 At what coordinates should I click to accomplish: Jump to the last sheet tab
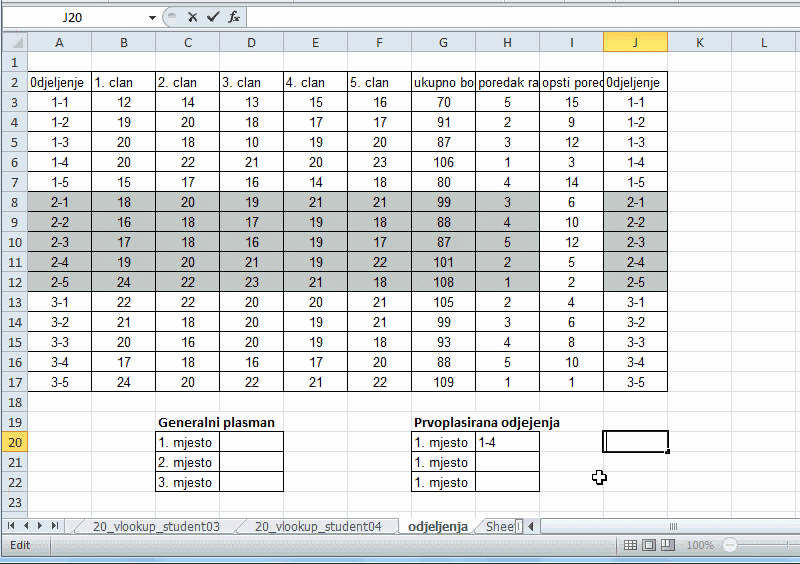pos(55,525)
